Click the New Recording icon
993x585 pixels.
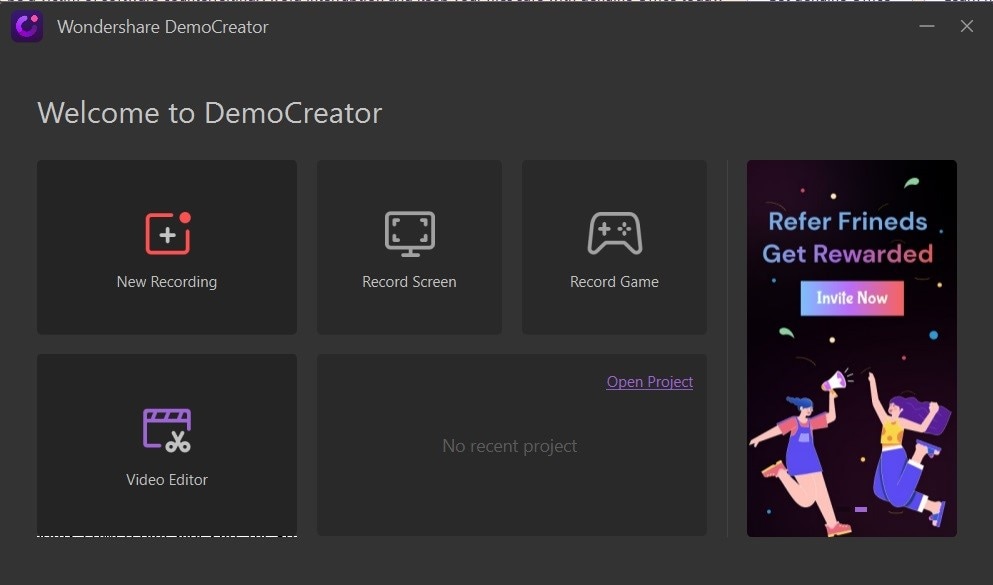coord(168,233)
